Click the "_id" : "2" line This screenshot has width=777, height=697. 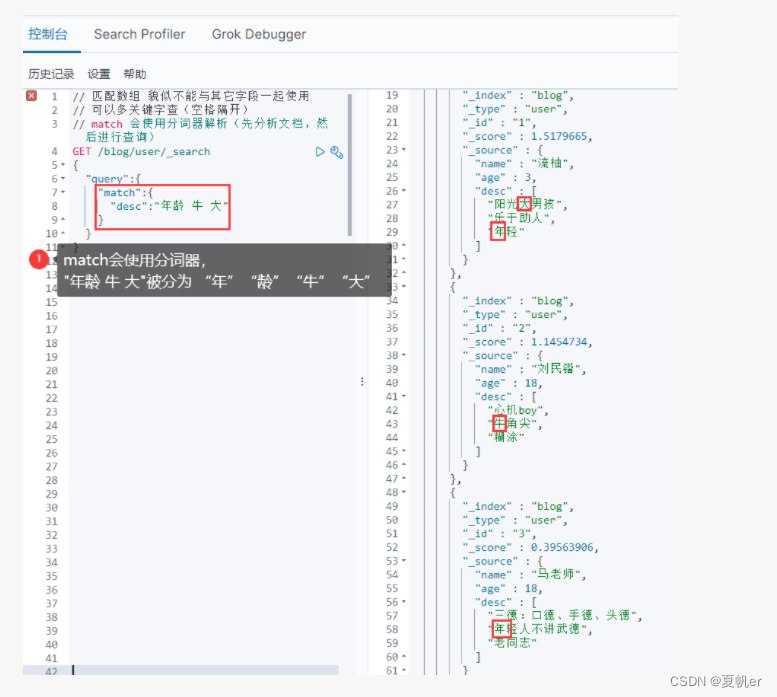click(x=500, y=328)
